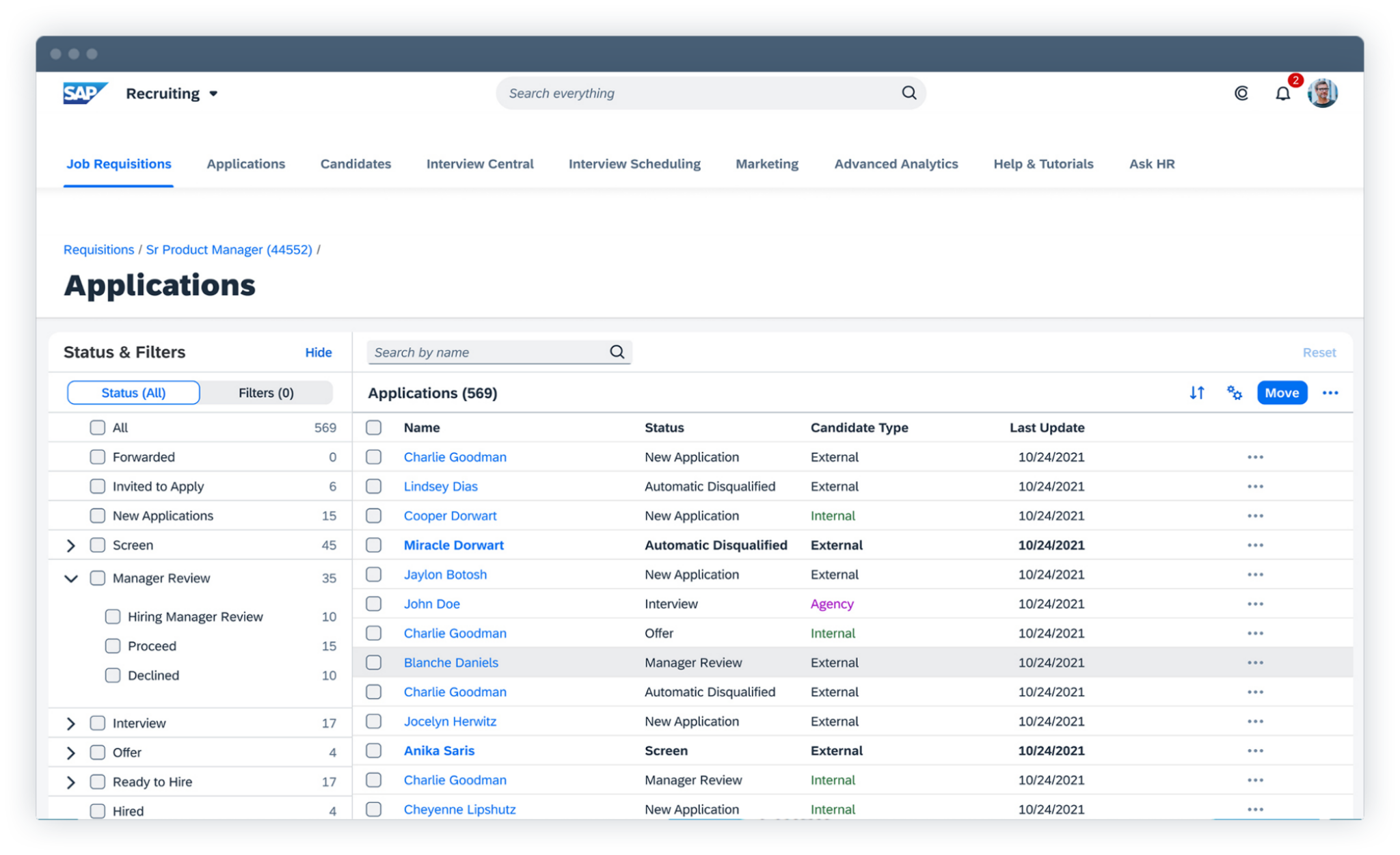
Task: Select the Status (All) segment
Action: pyautogui.click(x=133, y=393)
